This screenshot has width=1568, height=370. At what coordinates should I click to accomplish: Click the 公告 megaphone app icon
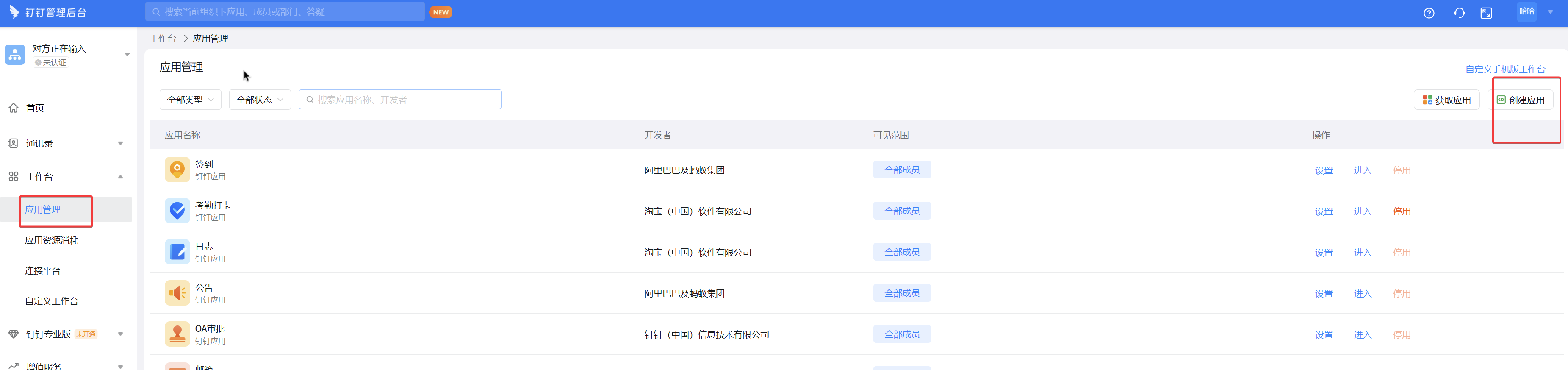pyautogui.click(x=177, y=292)
